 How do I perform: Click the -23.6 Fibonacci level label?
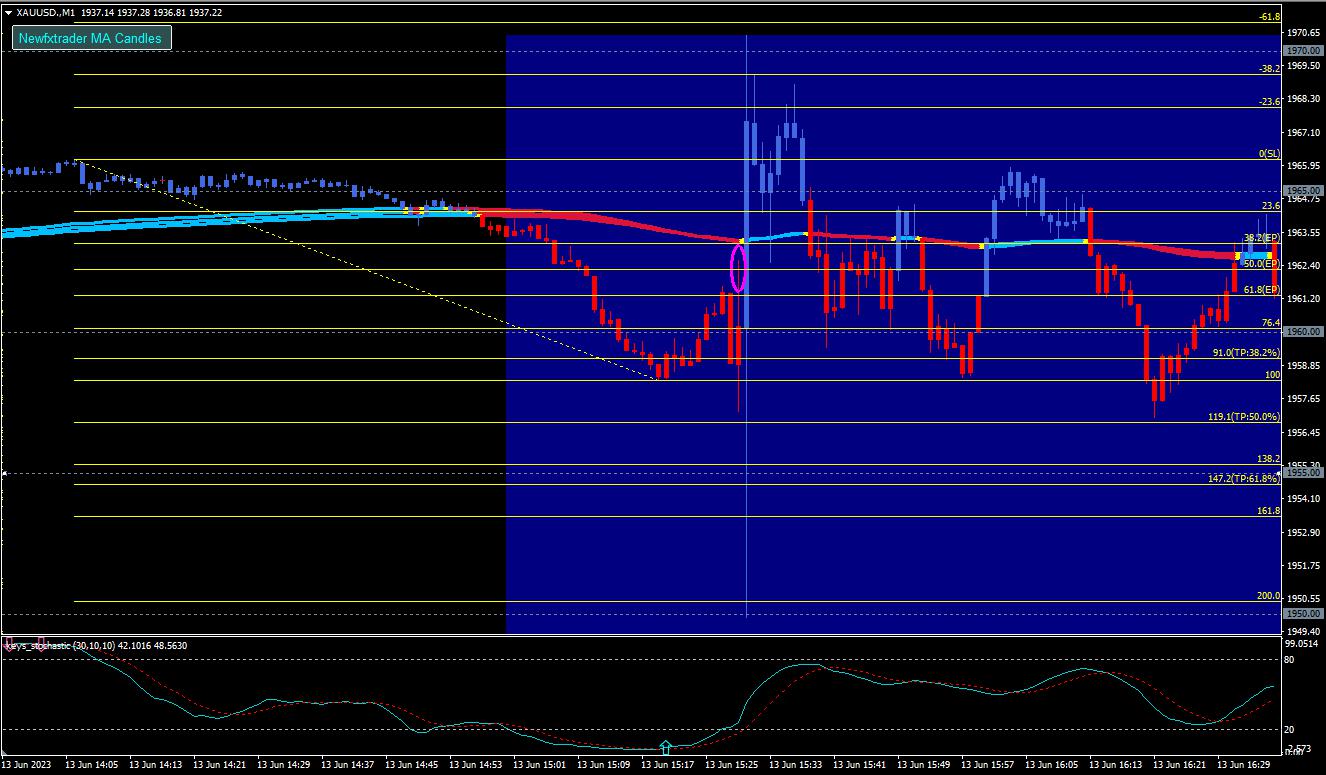point(1269,102)
